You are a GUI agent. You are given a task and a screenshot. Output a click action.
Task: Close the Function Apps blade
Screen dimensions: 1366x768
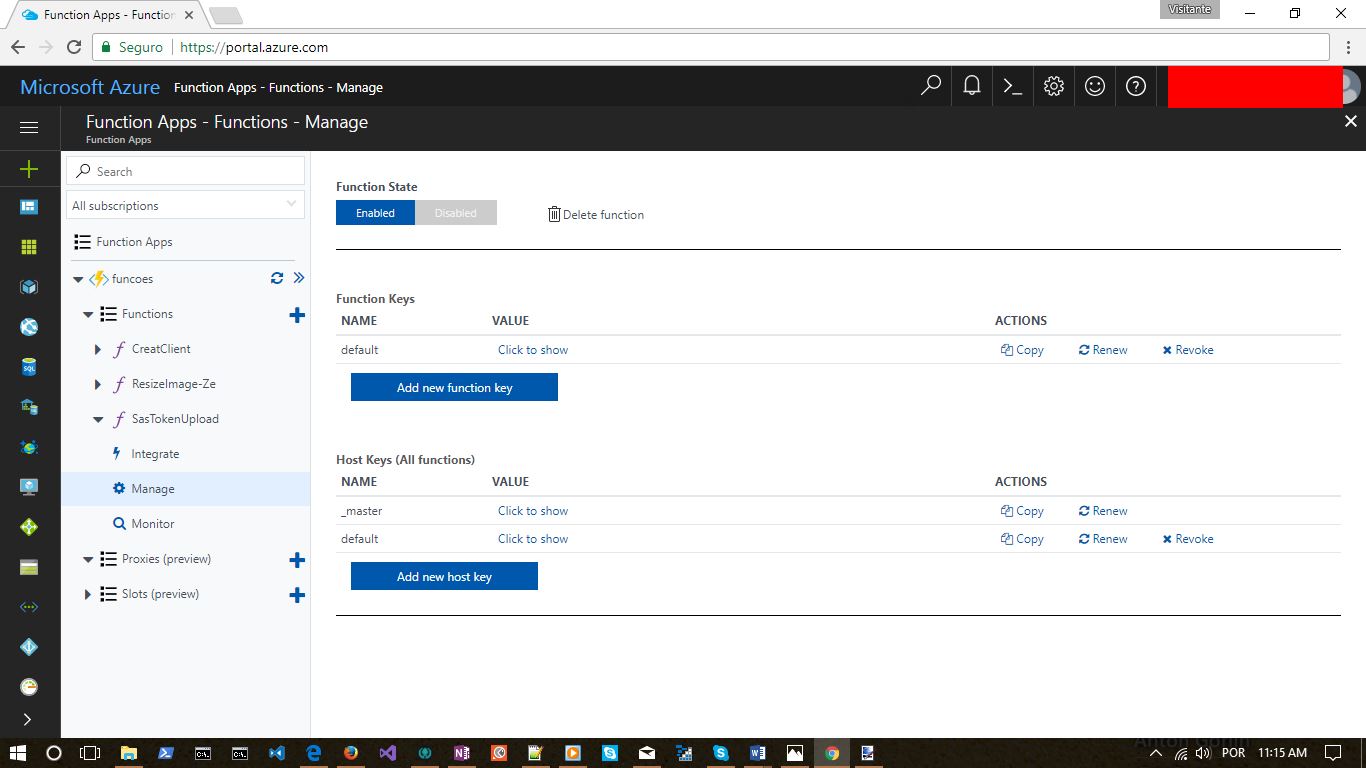(x=1351, y=121)
